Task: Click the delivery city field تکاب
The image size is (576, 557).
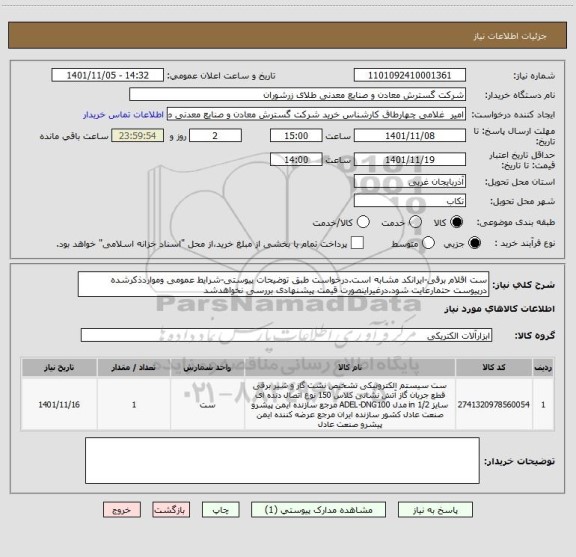Action: point(410,201)
